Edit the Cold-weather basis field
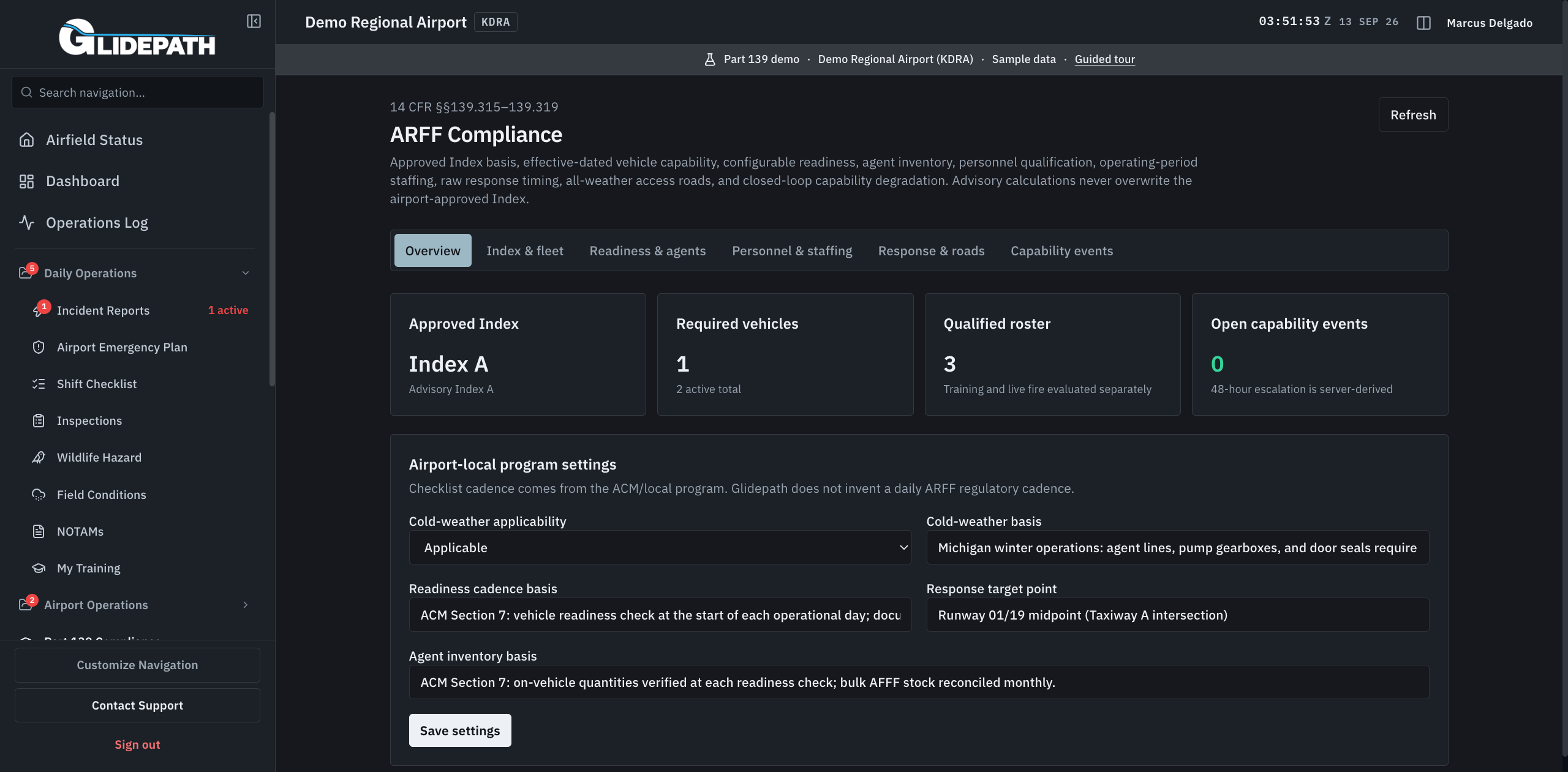1568x772 pixels. pos(1177,547)
